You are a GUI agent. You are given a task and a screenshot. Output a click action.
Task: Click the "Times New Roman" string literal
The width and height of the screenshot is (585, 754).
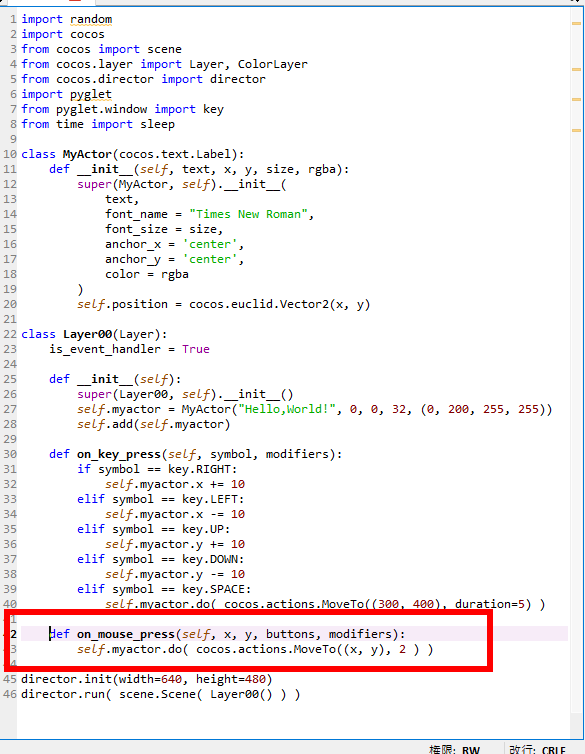pos(248,214)
